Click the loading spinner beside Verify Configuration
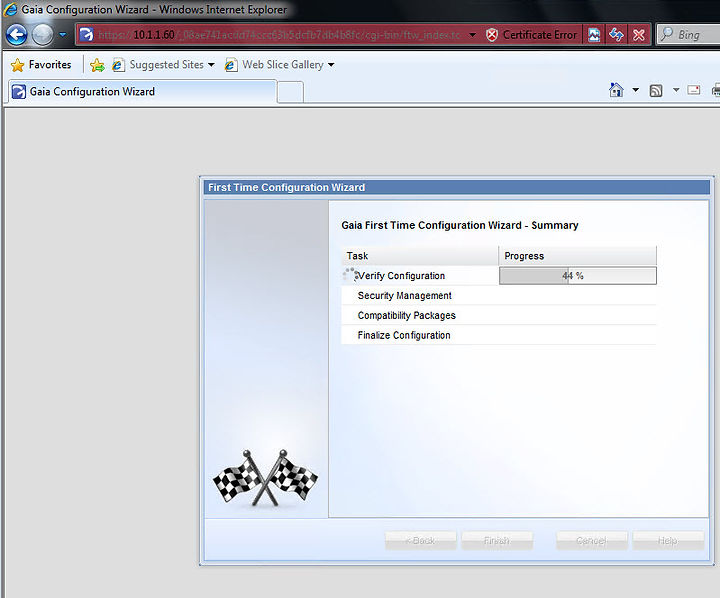 click(350, 275)
